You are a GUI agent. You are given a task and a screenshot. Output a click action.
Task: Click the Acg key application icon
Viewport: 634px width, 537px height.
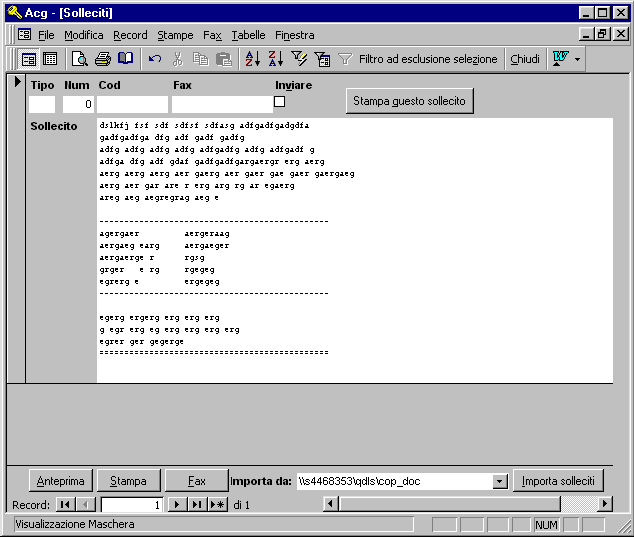(15, 13)
